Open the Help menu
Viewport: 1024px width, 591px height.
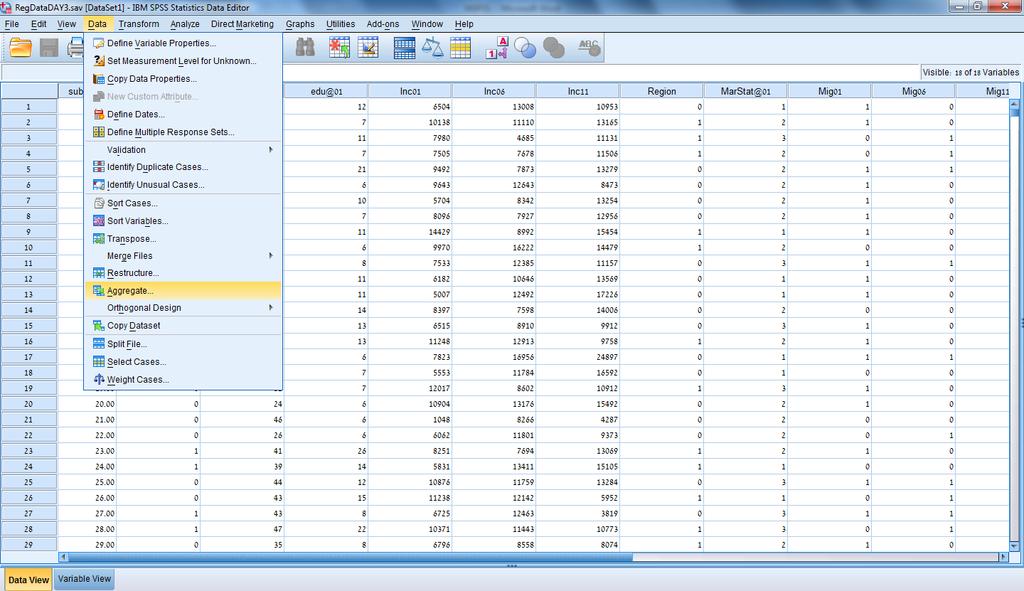click(464, 24)
